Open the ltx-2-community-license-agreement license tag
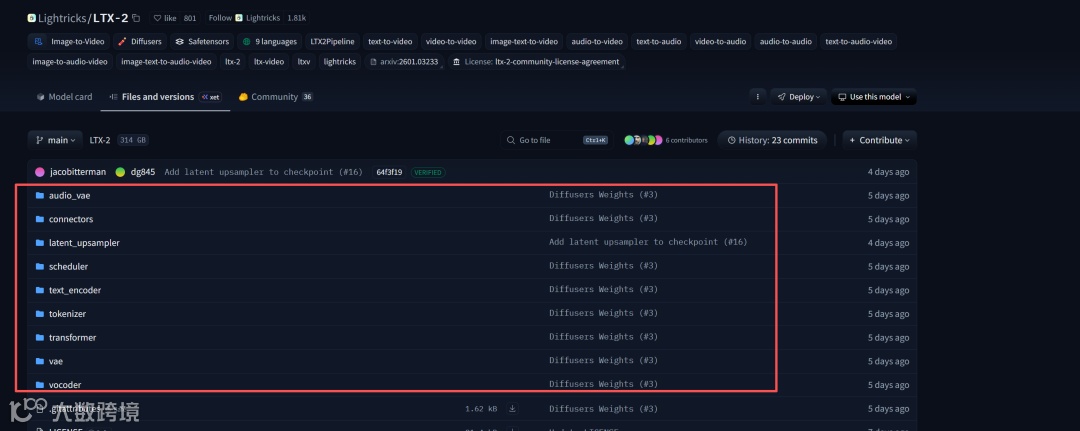Image resolution: width=1080 pixels, height=431 pixels. coord(537,62)
